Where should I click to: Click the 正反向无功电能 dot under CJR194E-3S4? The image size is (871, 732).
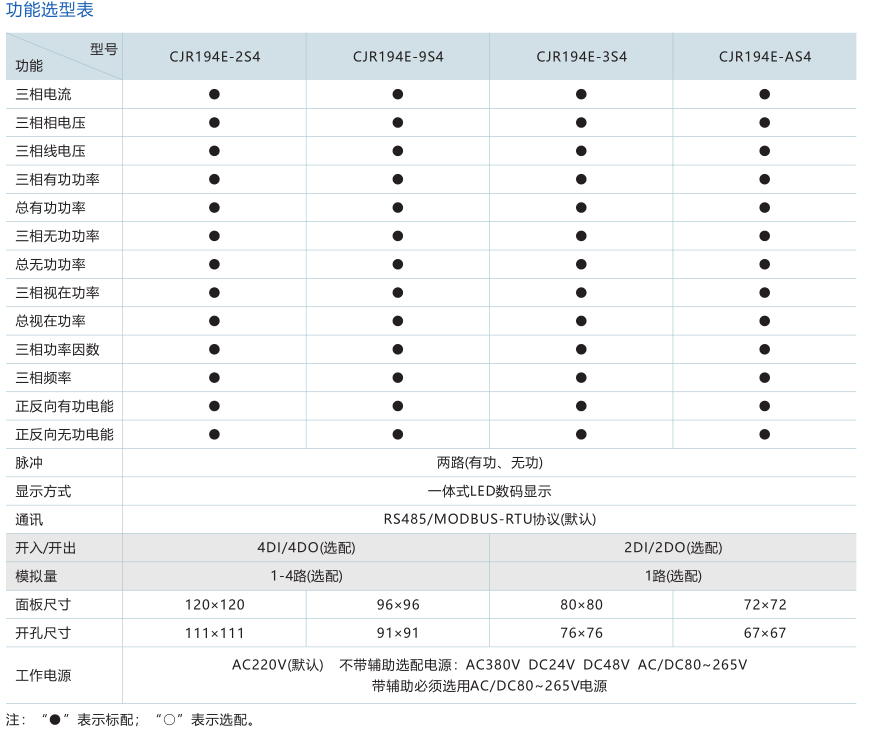click(x=581, y=435)
